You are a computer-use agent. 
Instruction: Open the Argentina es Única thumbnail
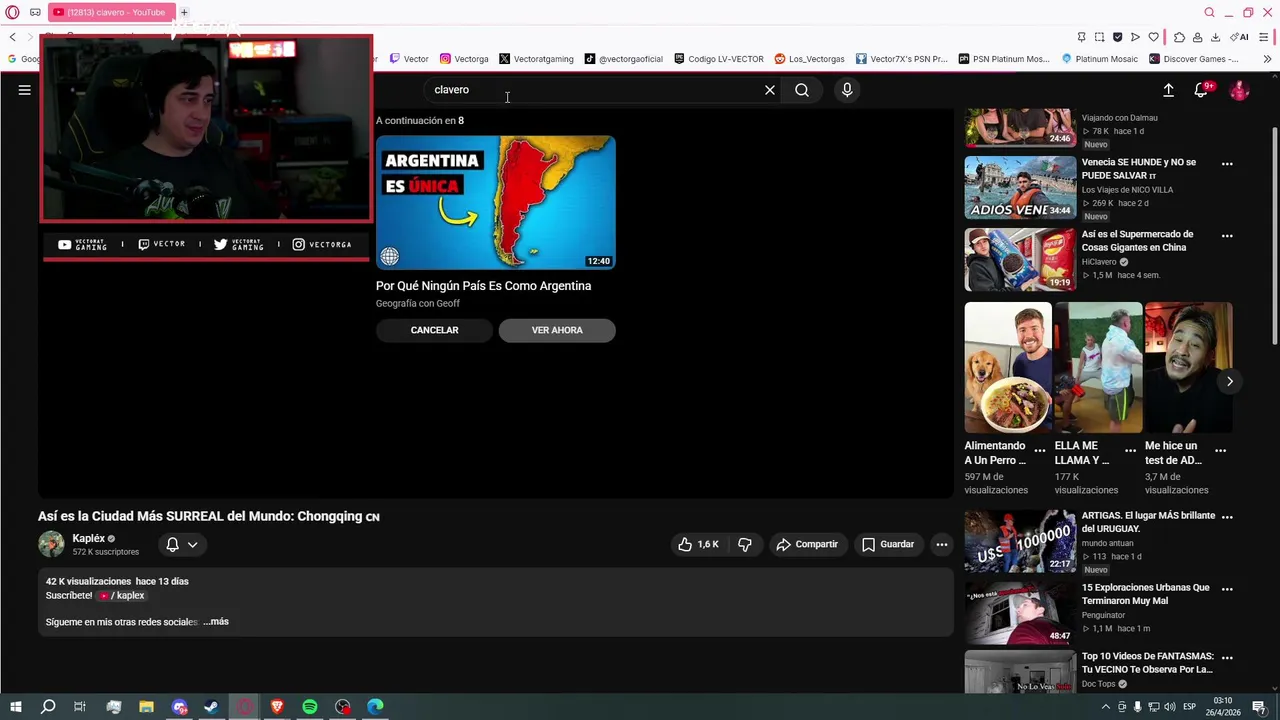click(x=496, y=202)
